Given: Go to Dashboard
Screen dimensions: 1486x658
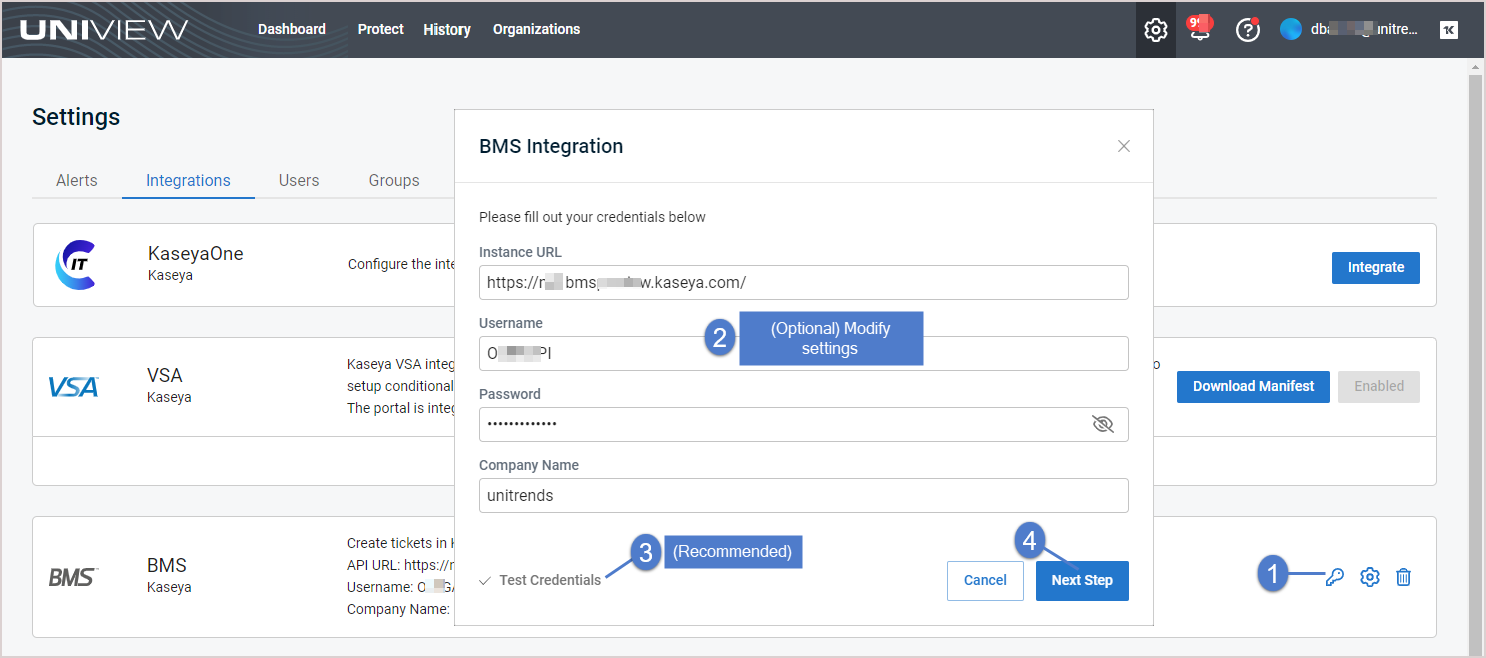Looking at the screenshot, I should point(292,29).
